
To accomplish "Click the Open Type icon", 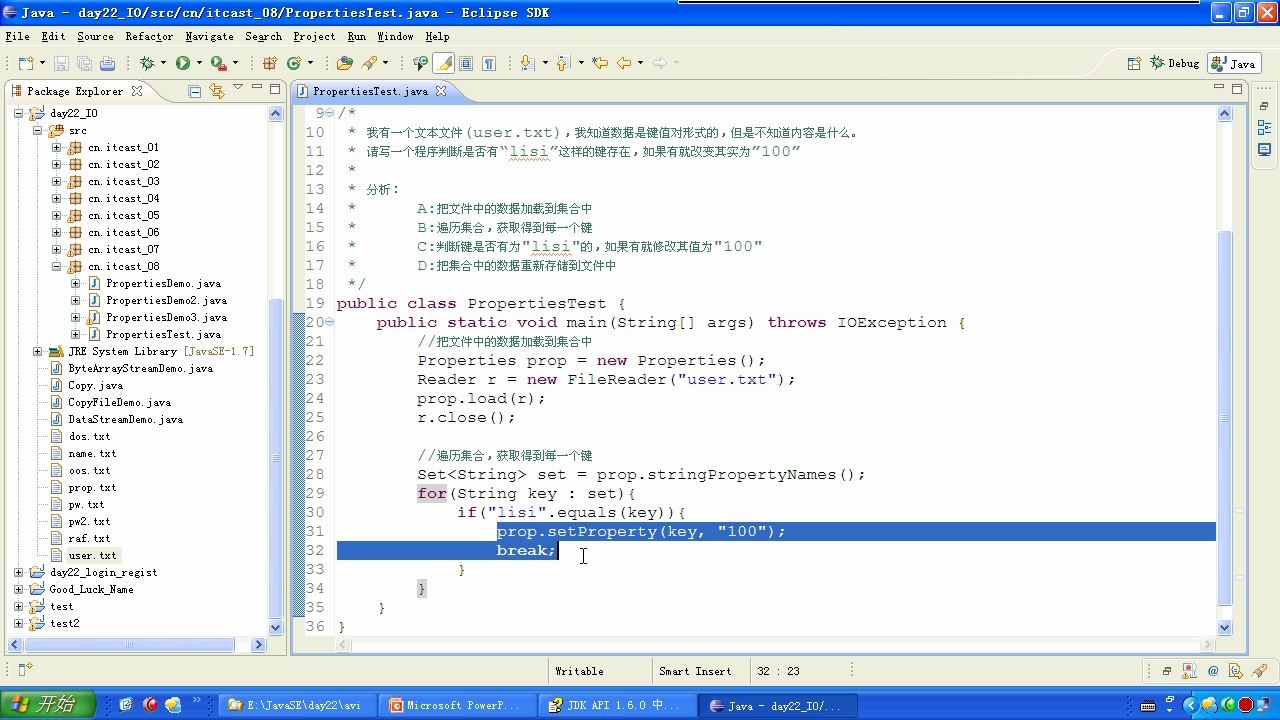I will (345, 63).
